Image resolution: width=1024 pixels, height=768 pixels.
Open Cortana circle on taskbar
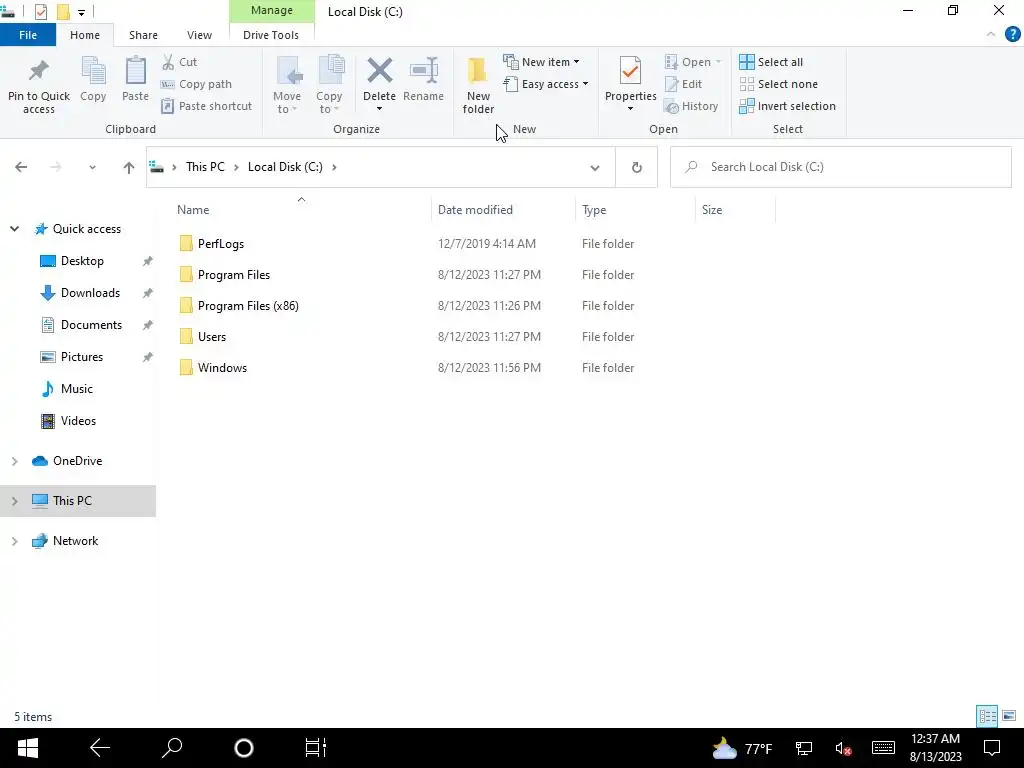[x=244, y=748]
